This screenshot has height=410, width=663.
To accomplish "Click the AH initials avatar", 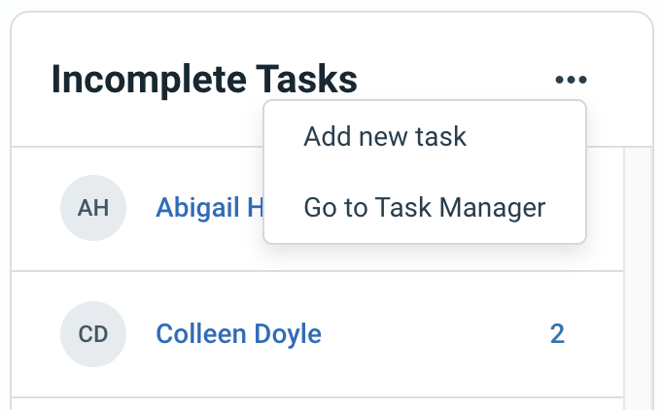I will [93, 208].
